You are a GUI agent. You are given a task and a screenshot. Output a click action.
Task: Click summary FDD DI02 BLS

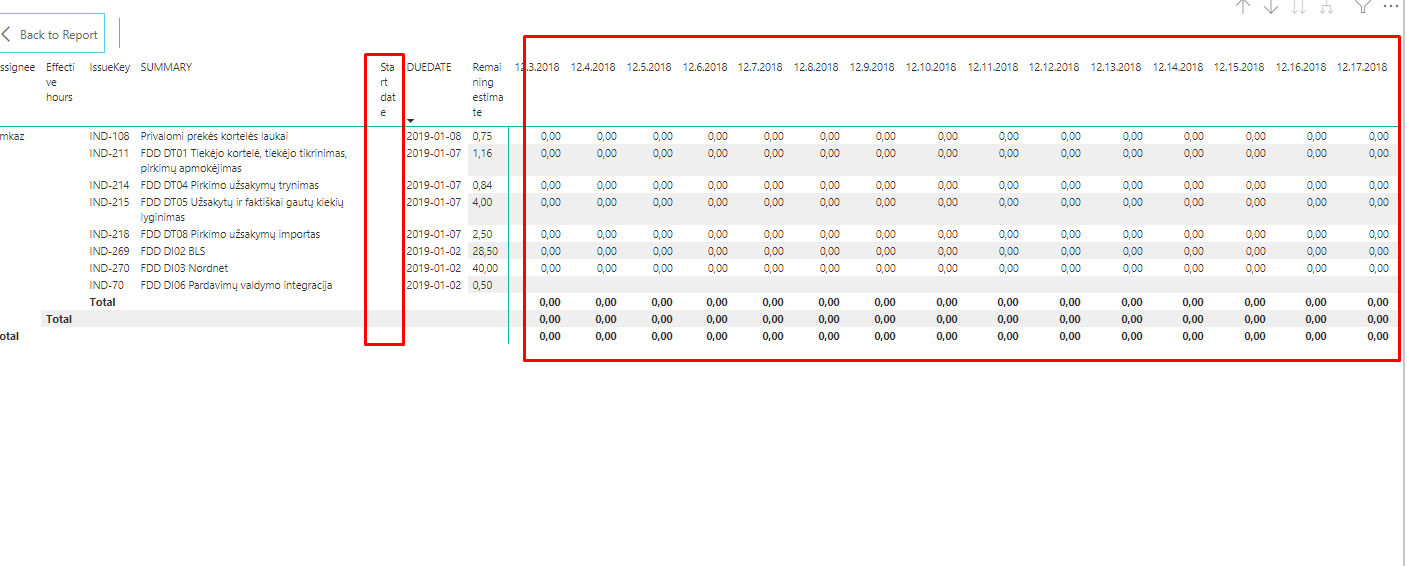click(x=173, y=251)
